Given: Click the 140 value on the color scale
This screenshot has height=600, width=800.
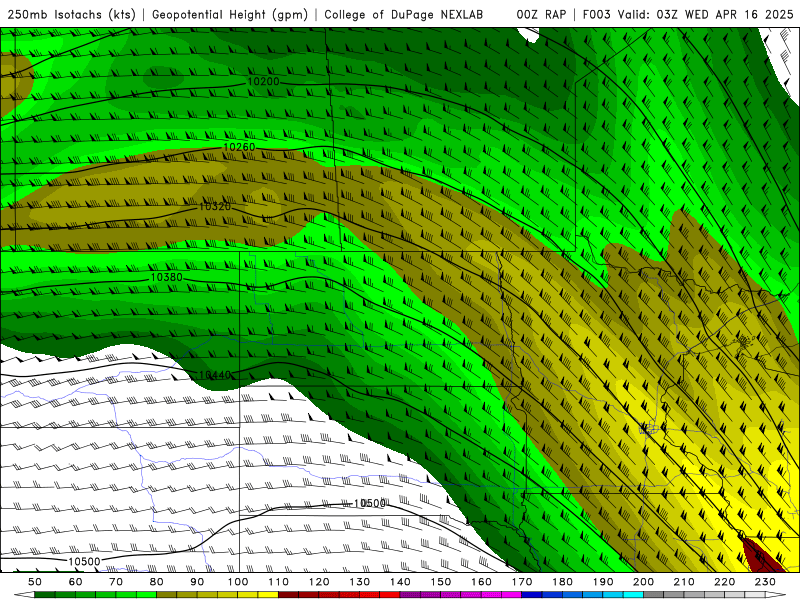Looking at the screenshot, I should point(400,582).
